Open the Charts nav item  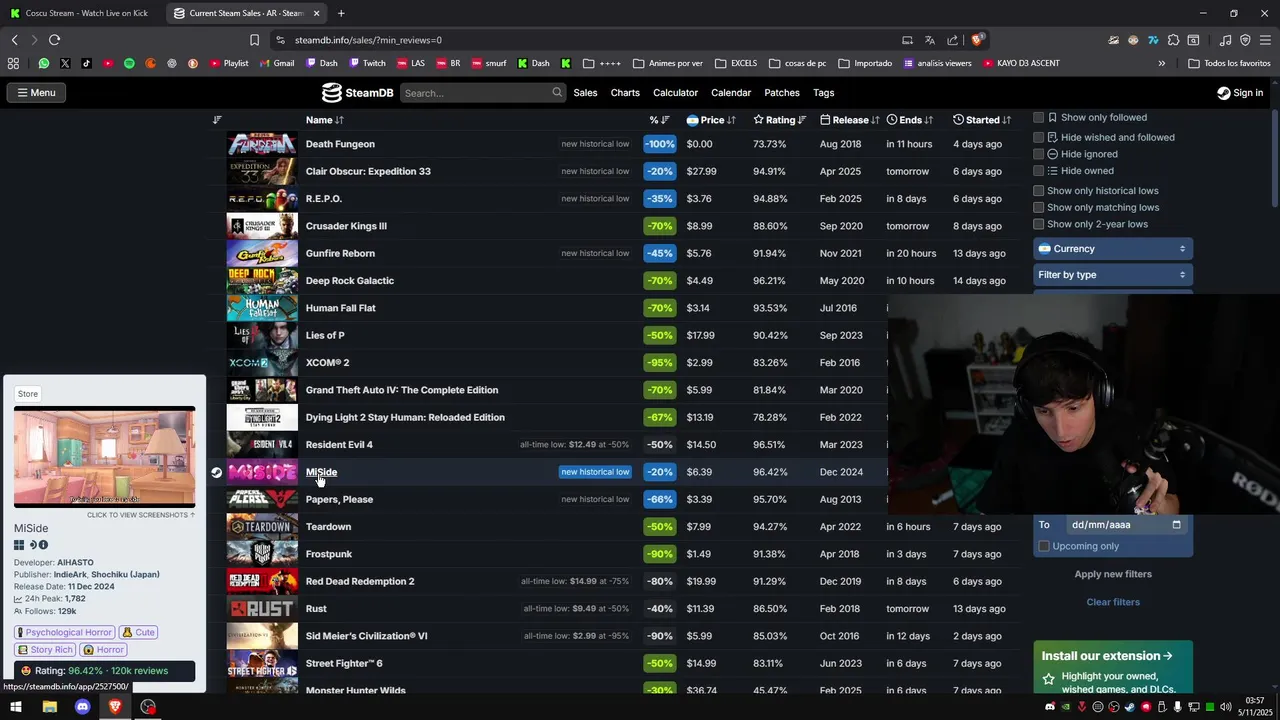pos(625,93)
